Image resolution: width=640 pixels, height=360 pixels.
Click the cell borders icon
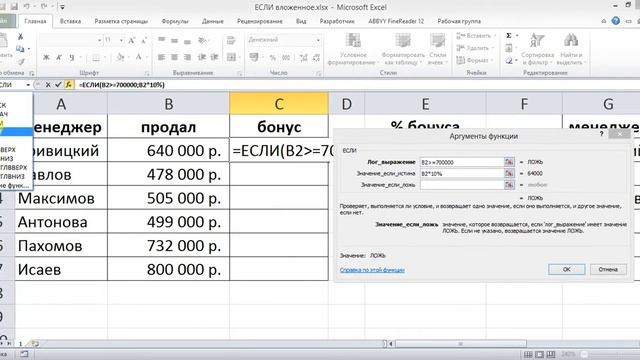point(96,58)
